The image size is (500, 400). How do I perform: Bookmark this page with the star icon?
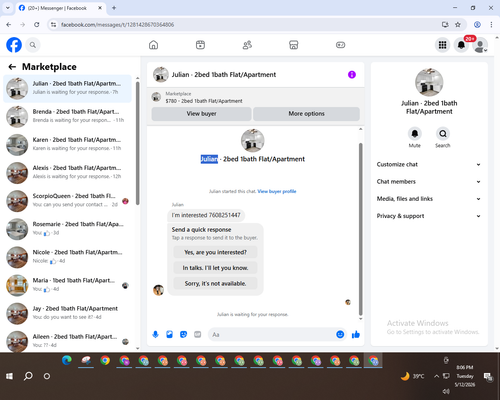coord(458,25)
